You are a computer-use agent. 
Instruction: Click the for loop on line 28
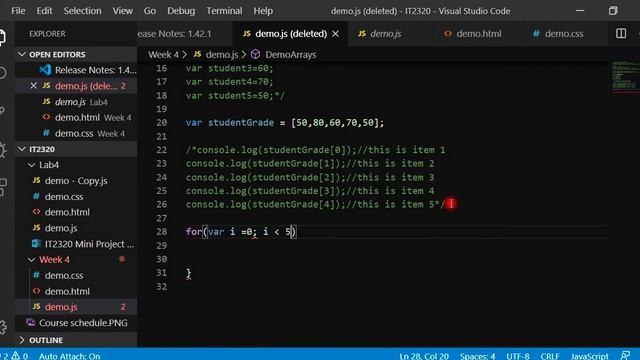[x=241, y=232]
